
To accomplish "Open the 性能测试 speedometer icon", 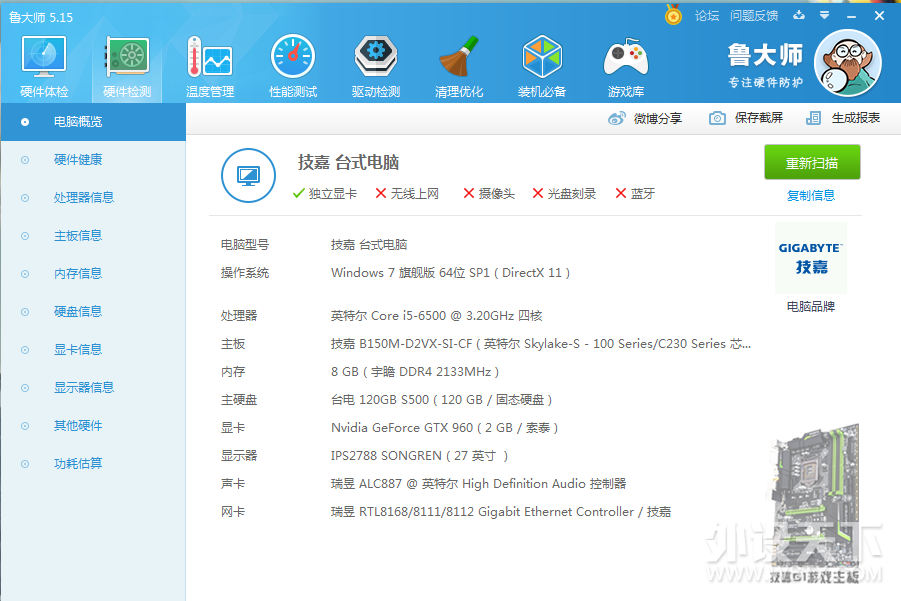I will coord(293,59).
